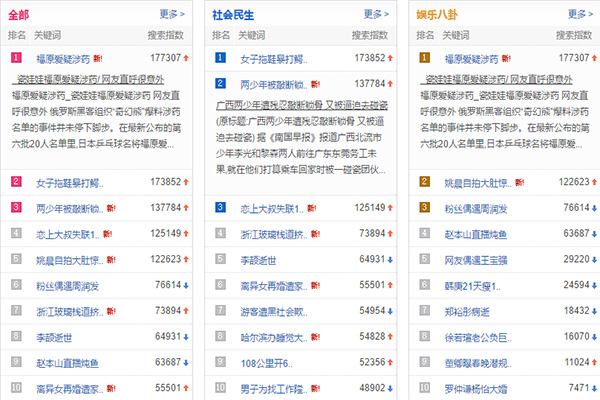The height and width of the screenshot is (400, 600).
Task: Click the brown rank 3 badge in 娱乐八卦
Action: click(425, 207)
